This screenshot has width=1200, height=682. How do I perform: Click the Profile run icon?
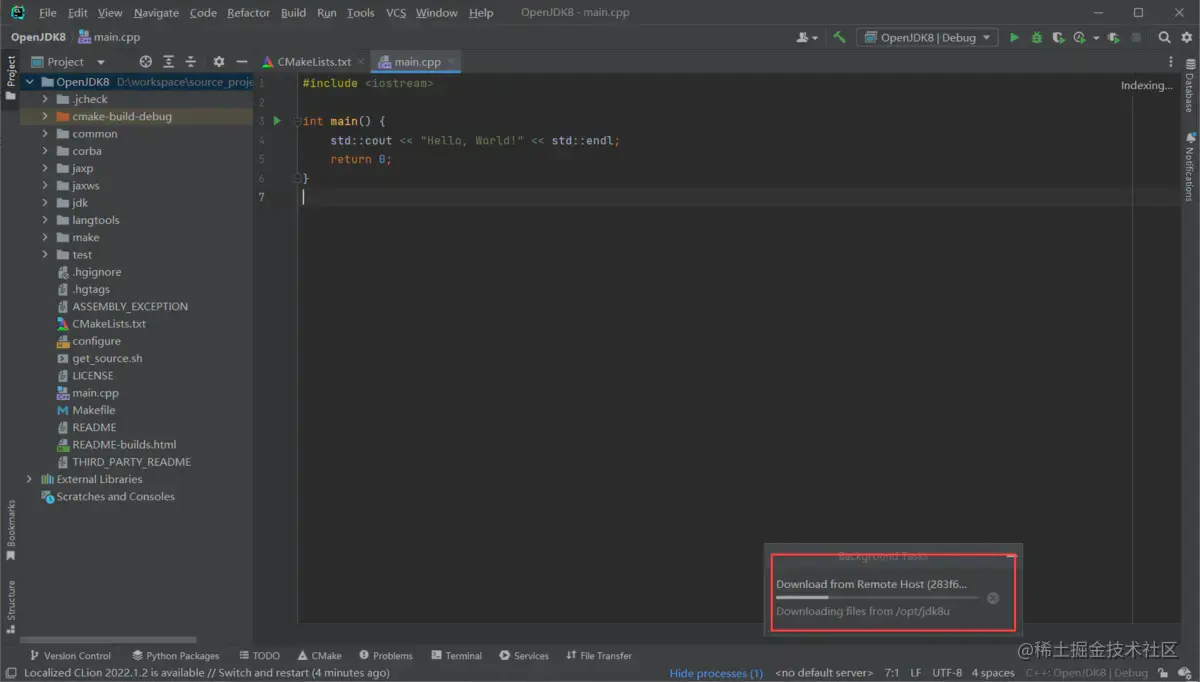(x=1079, y=37)
